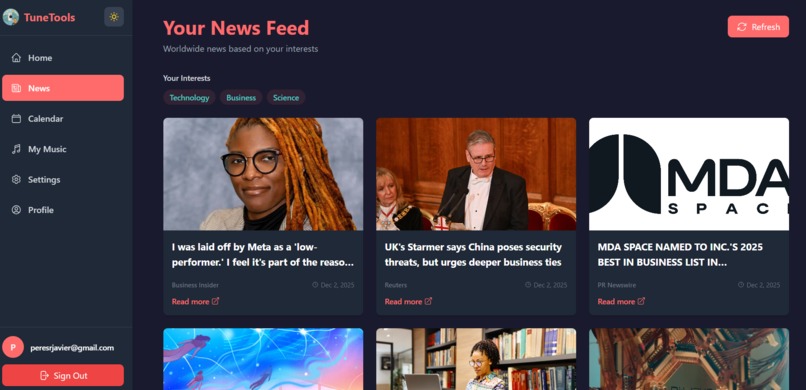Click the newspaper icon on News item
Viewport: 806px width, 390px height.
[x=16, y=88]
